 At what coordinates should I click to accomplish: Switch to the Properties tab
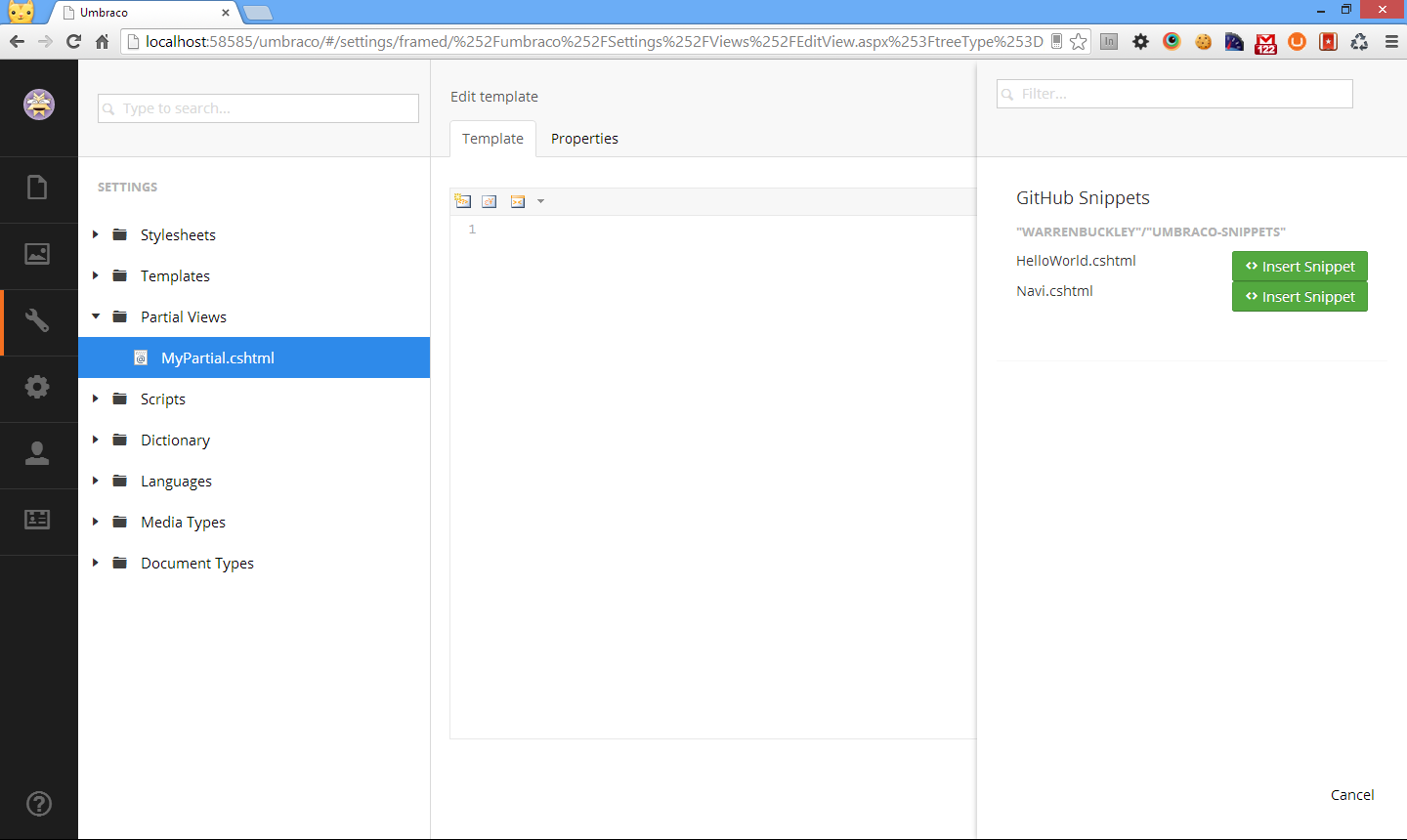(584, 139)
